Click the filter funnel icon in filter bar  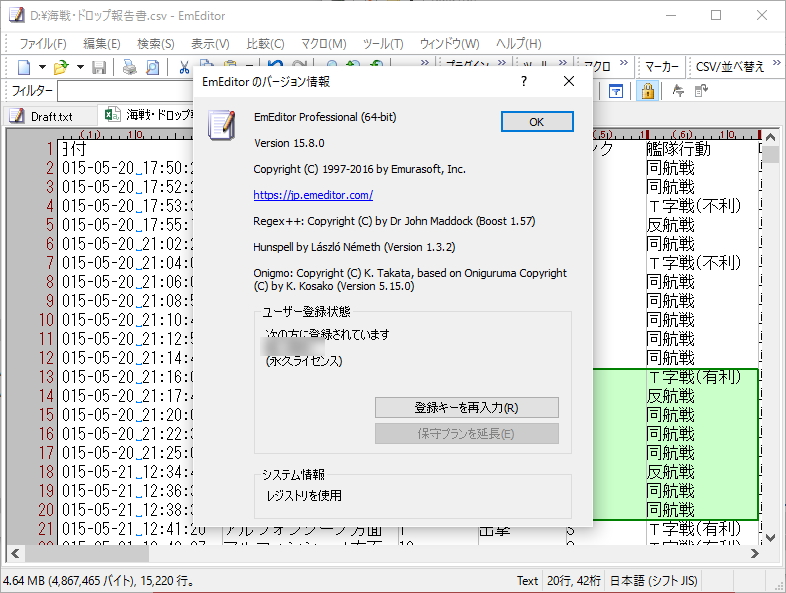point(616,91)
